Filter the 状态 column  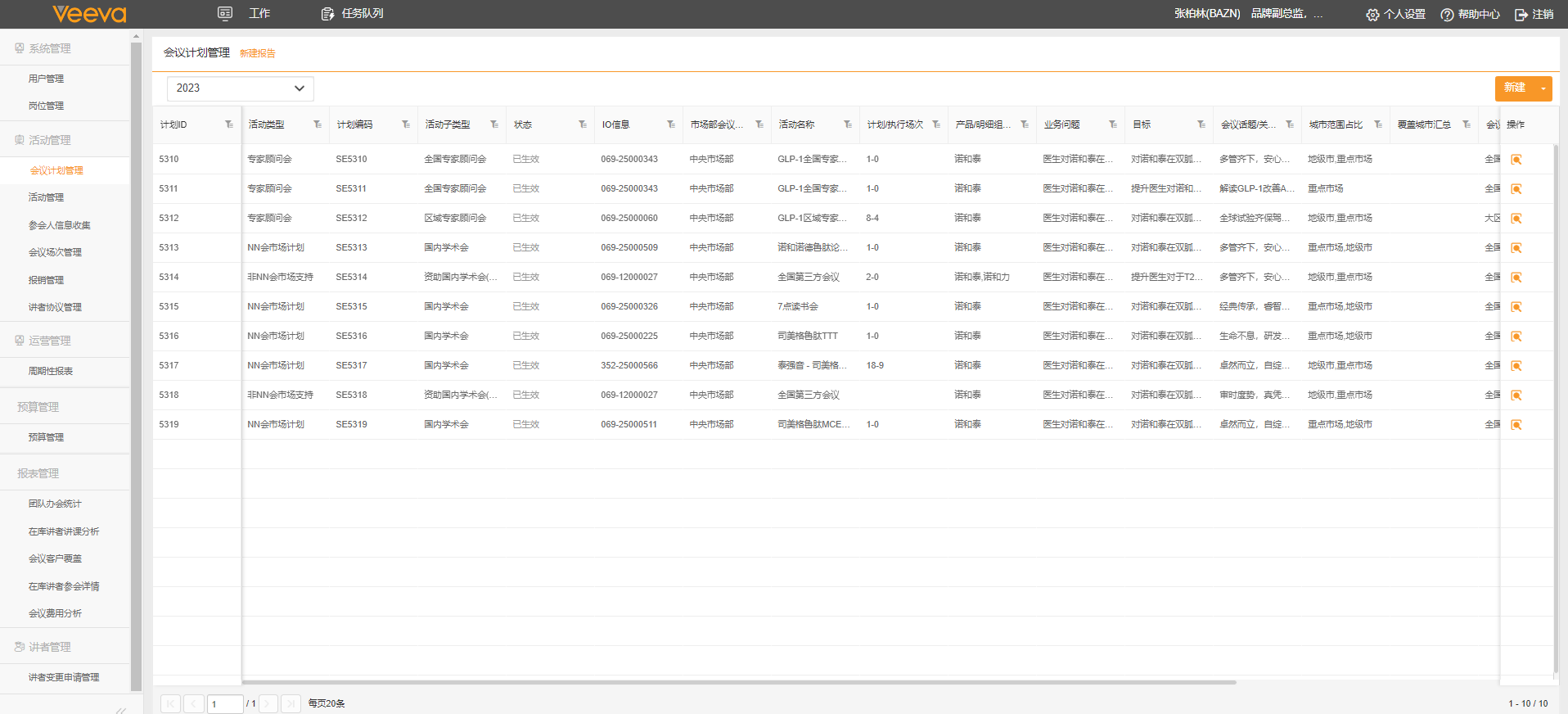pos(583,124)
